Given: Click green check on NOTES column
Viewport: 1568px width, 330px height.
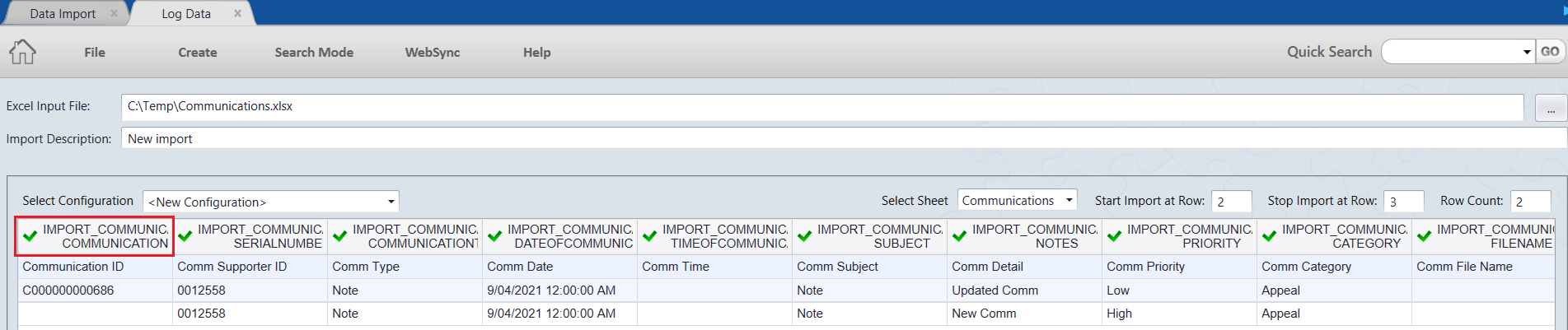Looking at the screenshot, I should click(960, 236).
